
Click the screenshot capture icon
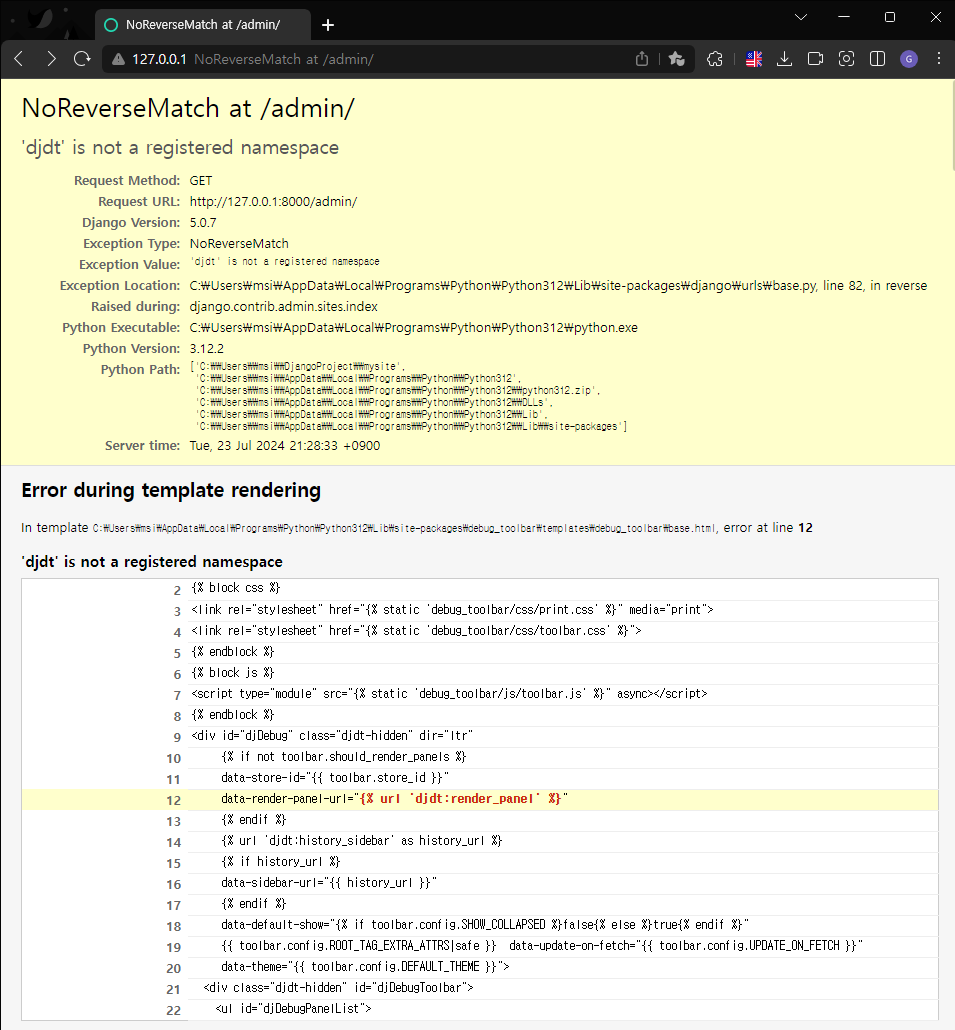tap(847, 59)
